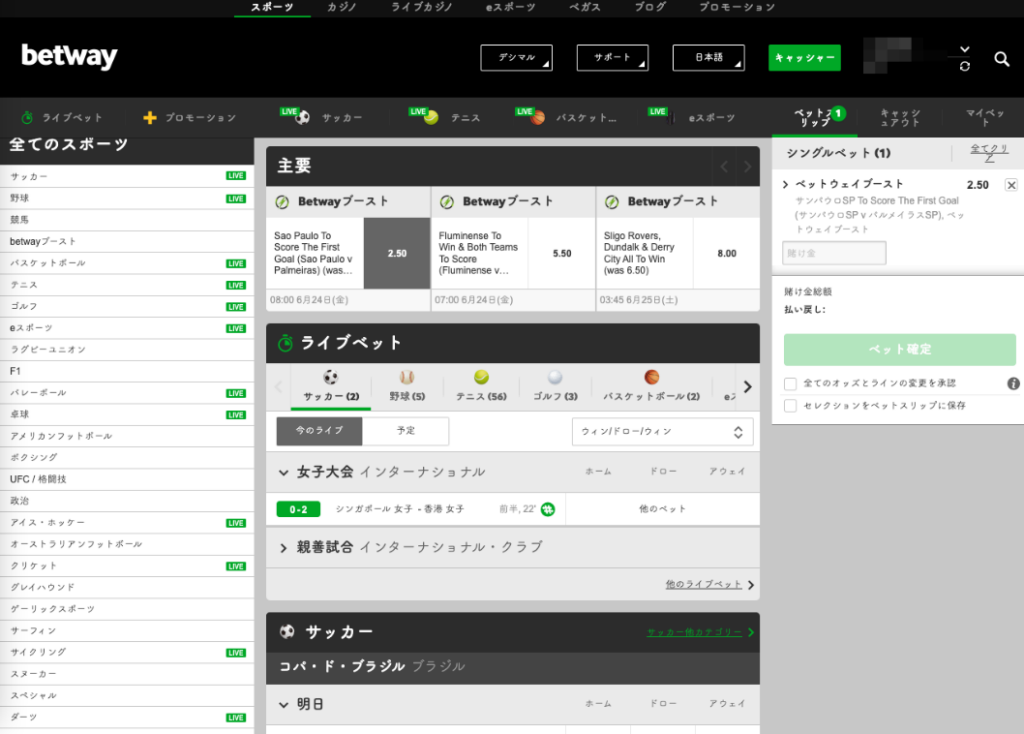
Task: Open the ウィン/ドロー/ウィン market dropdown
Action: [663, 431]
